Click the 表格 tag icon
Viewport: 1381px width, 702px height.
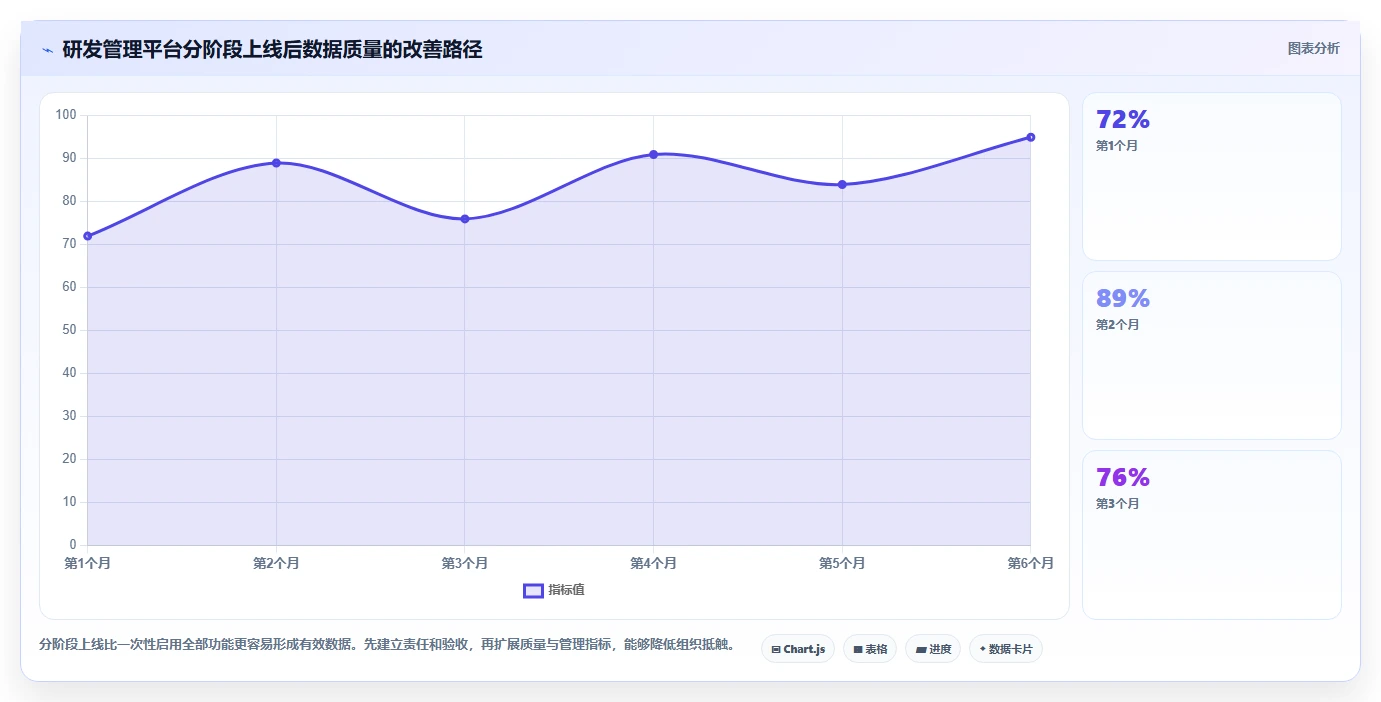tap(858, 649)
